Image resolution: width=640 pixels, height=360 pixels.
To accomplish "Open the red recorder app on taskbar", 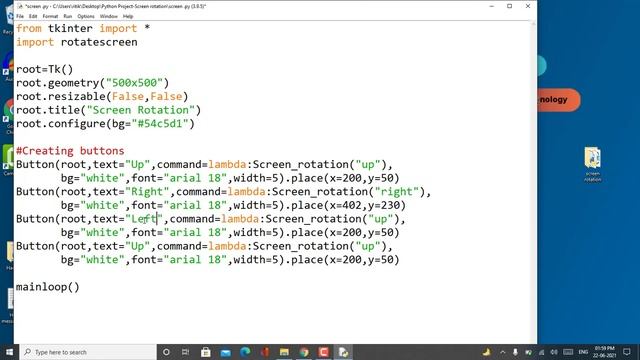I will (324, 352).
